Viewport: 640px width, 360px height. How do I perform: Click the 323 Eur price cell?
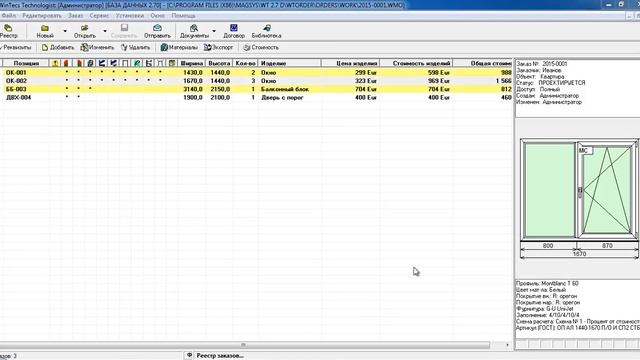click(366, 81)
